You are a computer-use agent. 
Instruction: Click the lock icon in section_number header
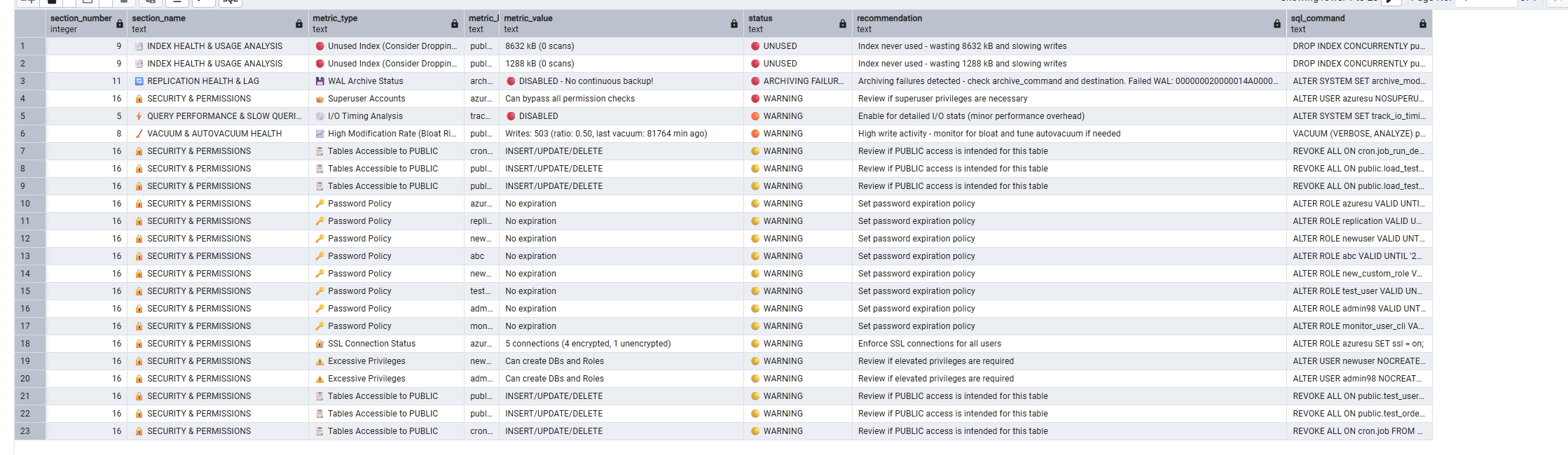pos(120,24)
